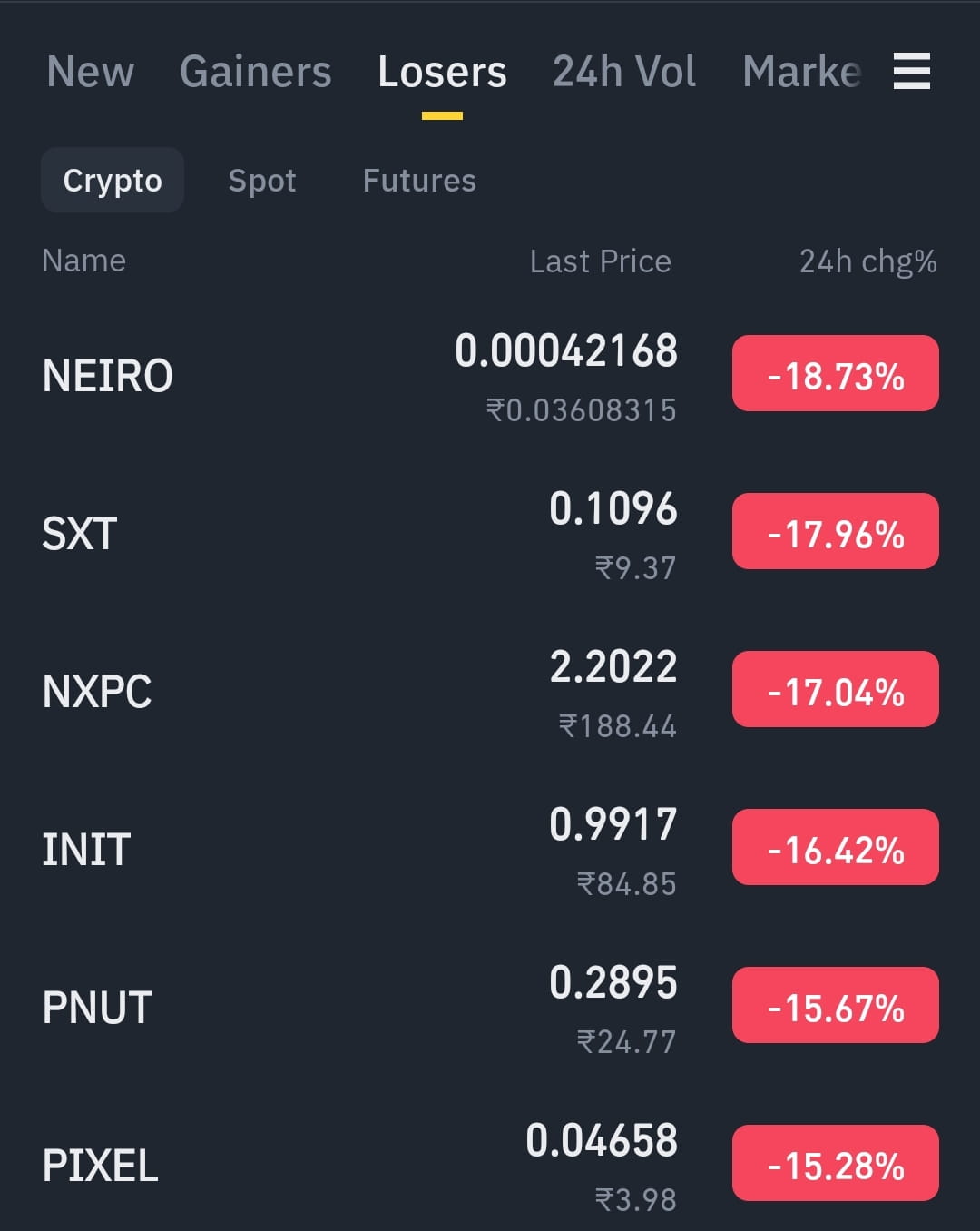Switch to the Gainers tab
The image size is (980, 1231).
pos(256,72)
